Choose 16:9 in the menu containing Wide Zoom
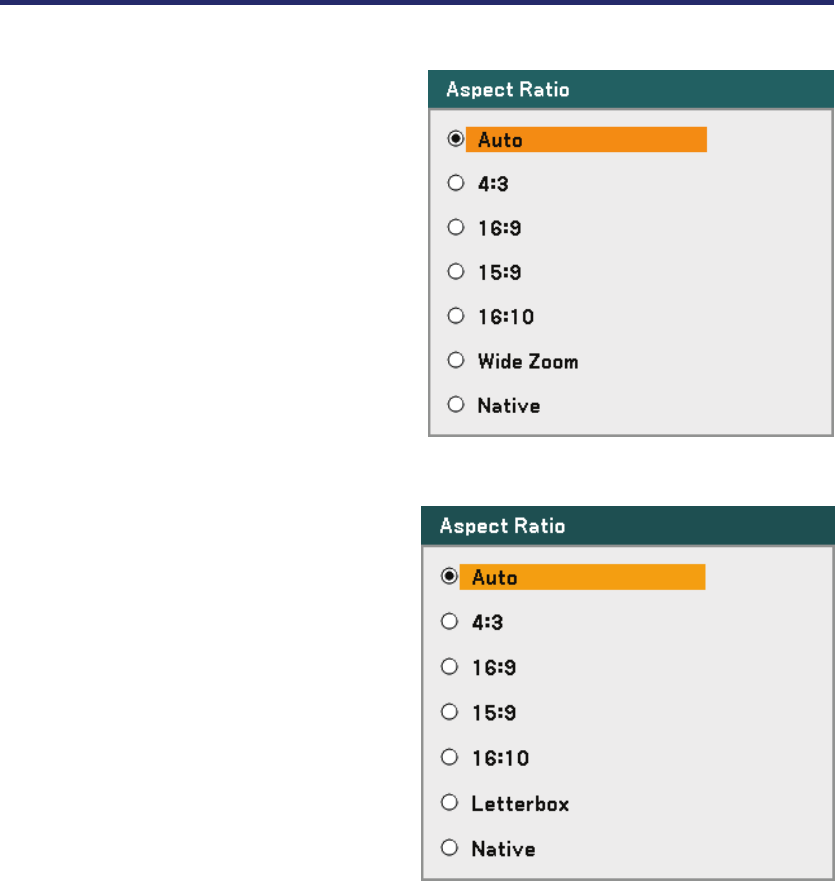The height and width of the screenshot is (881, 835). (x=456, y=227)
